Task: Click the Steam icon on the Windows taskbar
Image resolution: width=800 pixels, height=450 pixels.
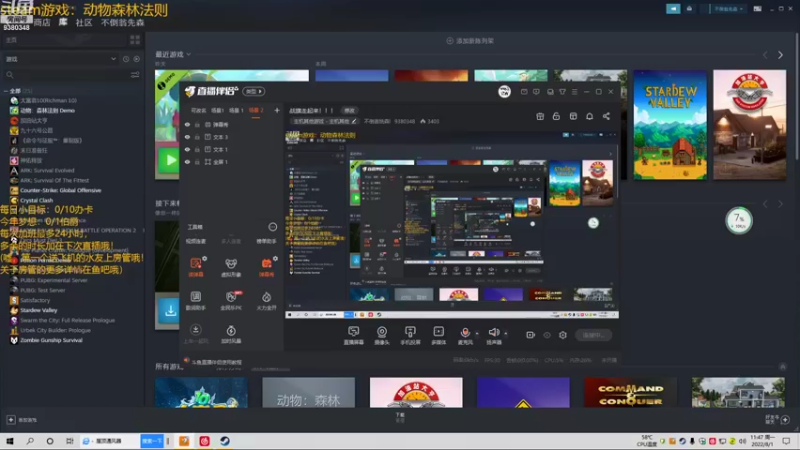Action: [x=224, y=441]
